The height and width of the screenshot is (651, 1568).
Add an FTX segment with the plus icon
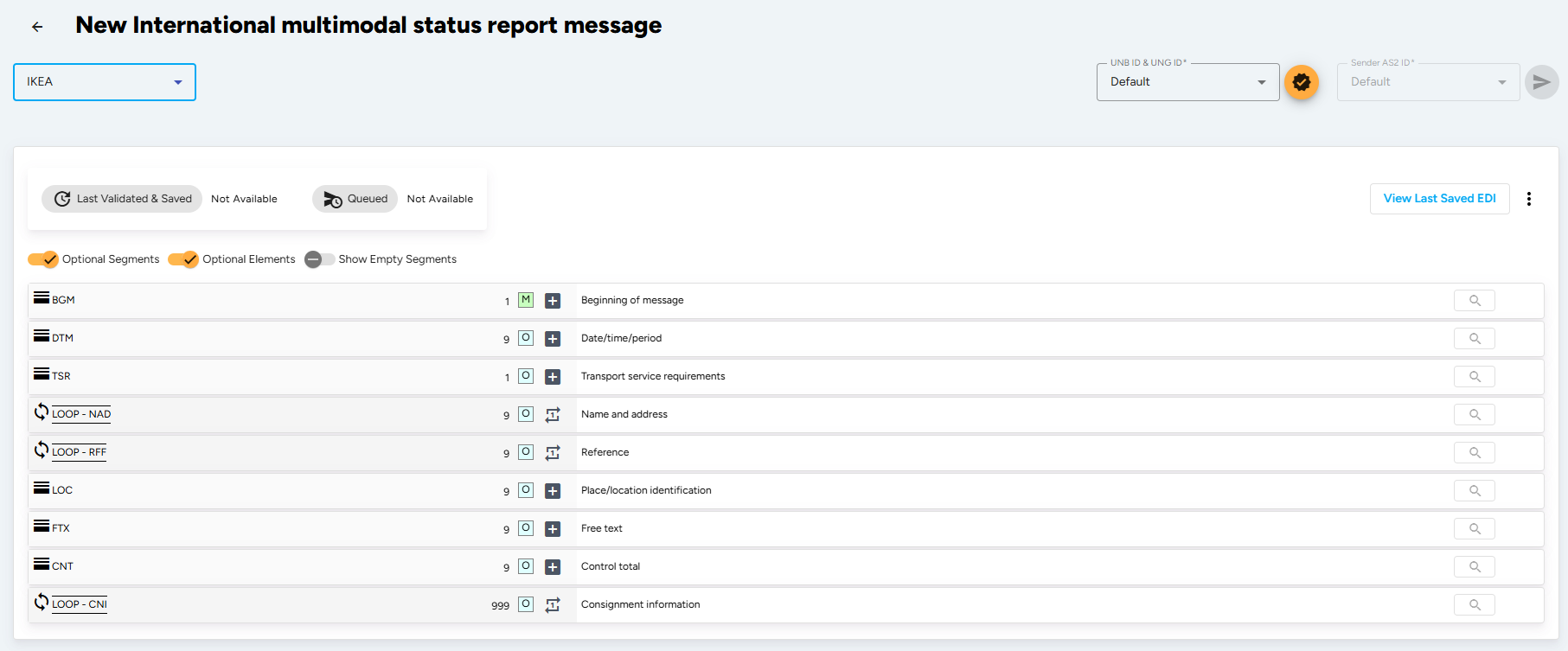click(x=553, y=529)
